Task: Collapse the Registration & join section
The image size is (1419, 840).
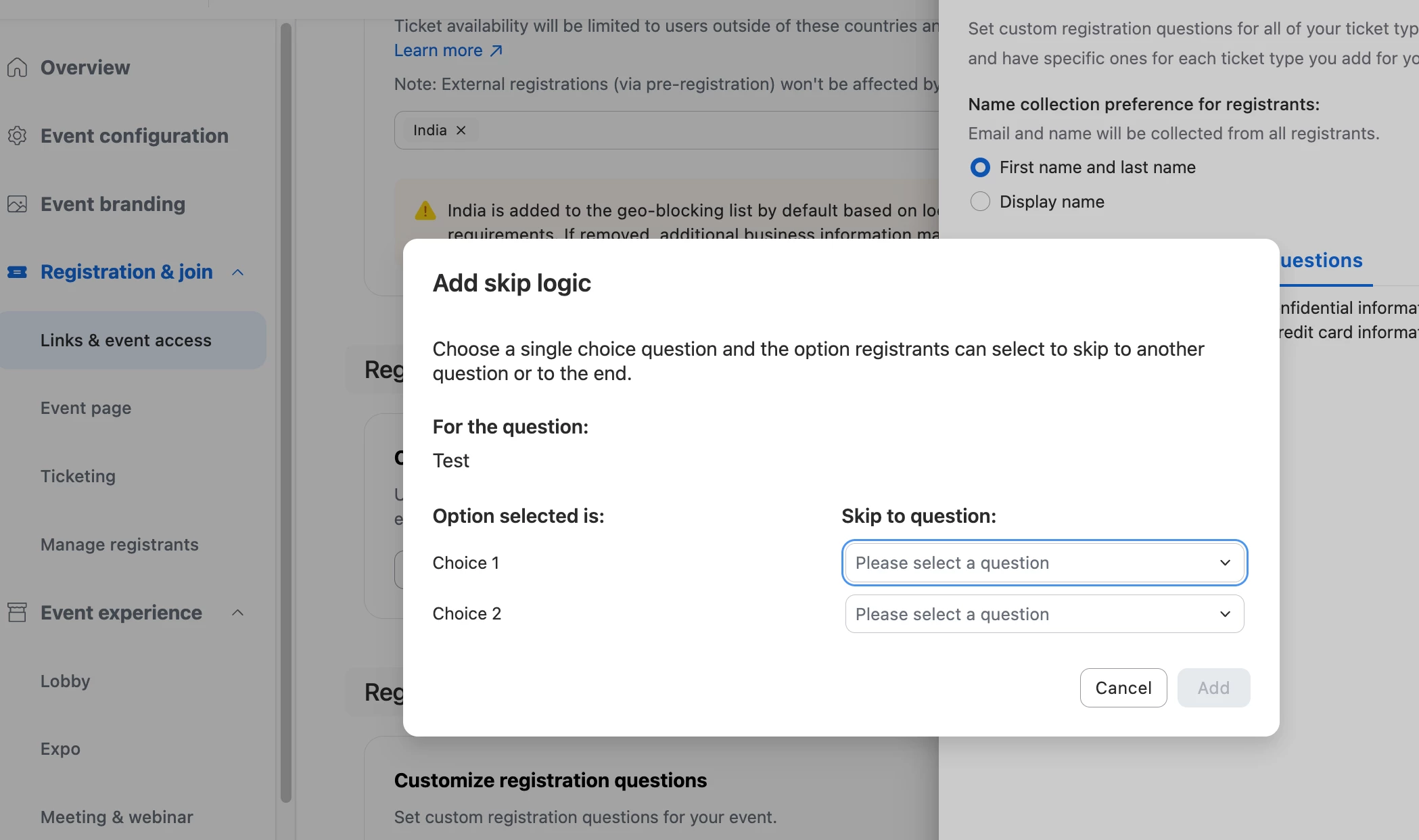Action: pyautogui.click(x=237, y=272)
